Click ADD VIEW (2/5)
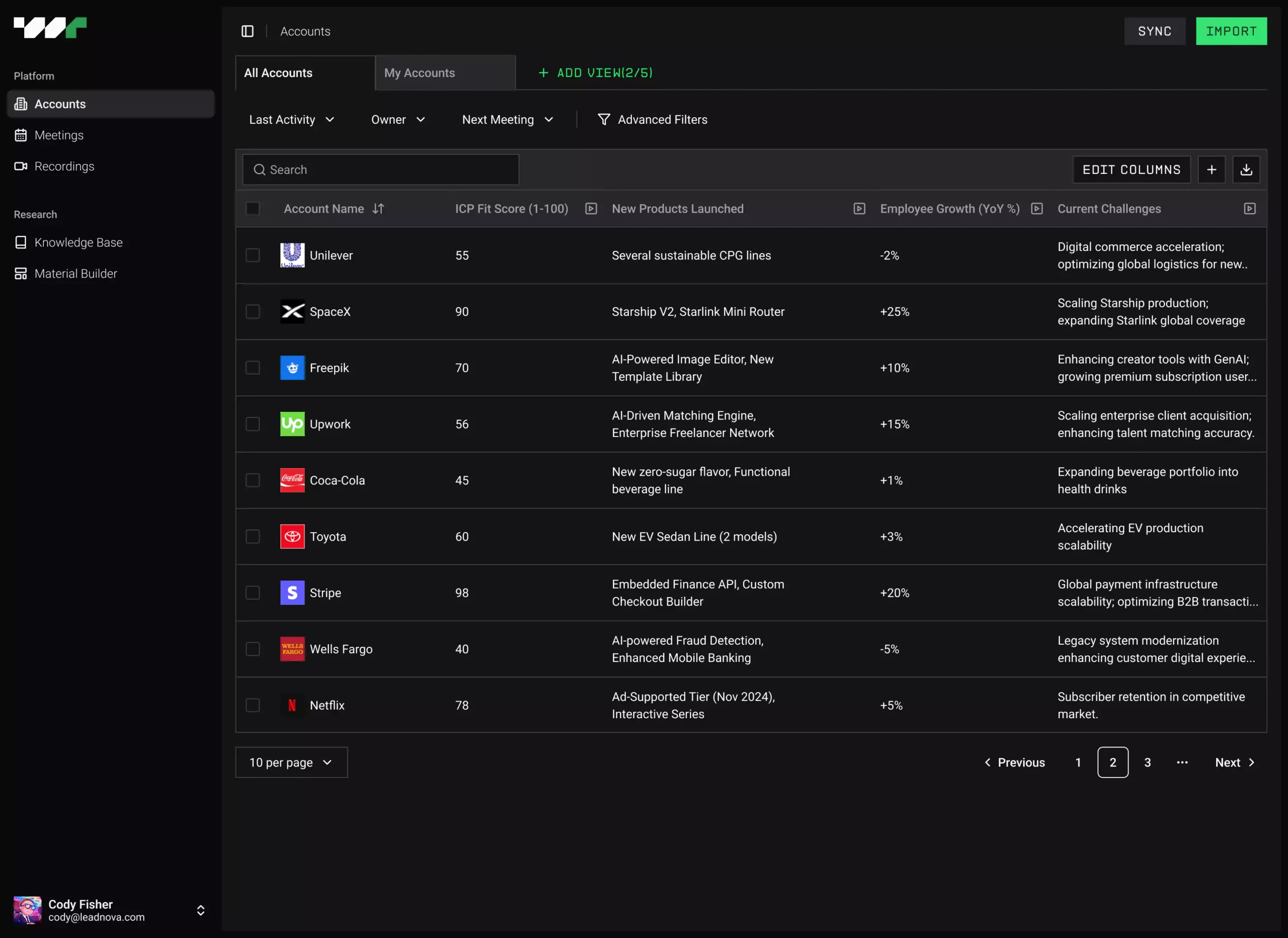 pos(596,73)
